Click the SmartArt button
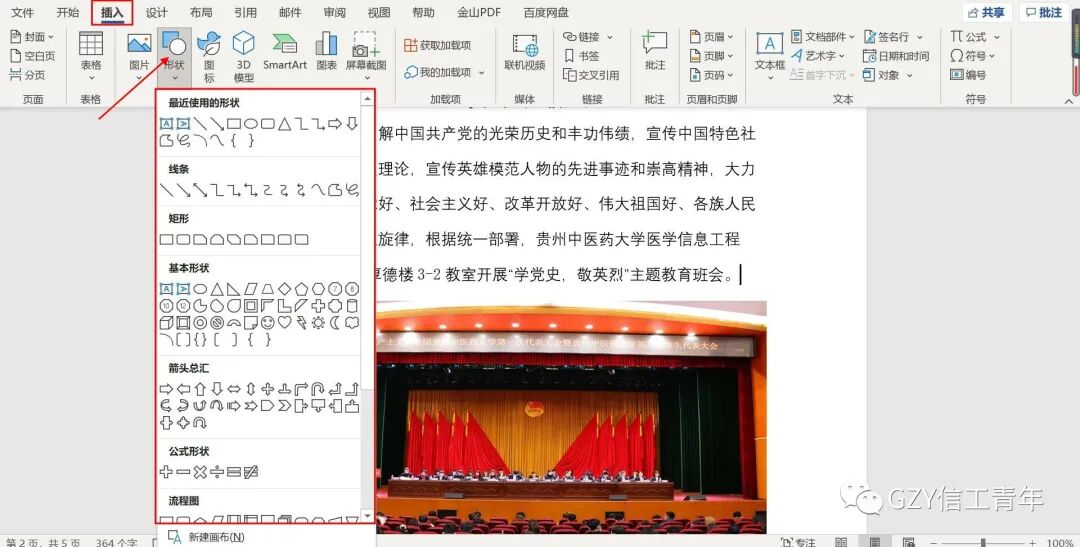This screenshot has height=547, width=1080. pyautogui.click(x=284, y=52)
